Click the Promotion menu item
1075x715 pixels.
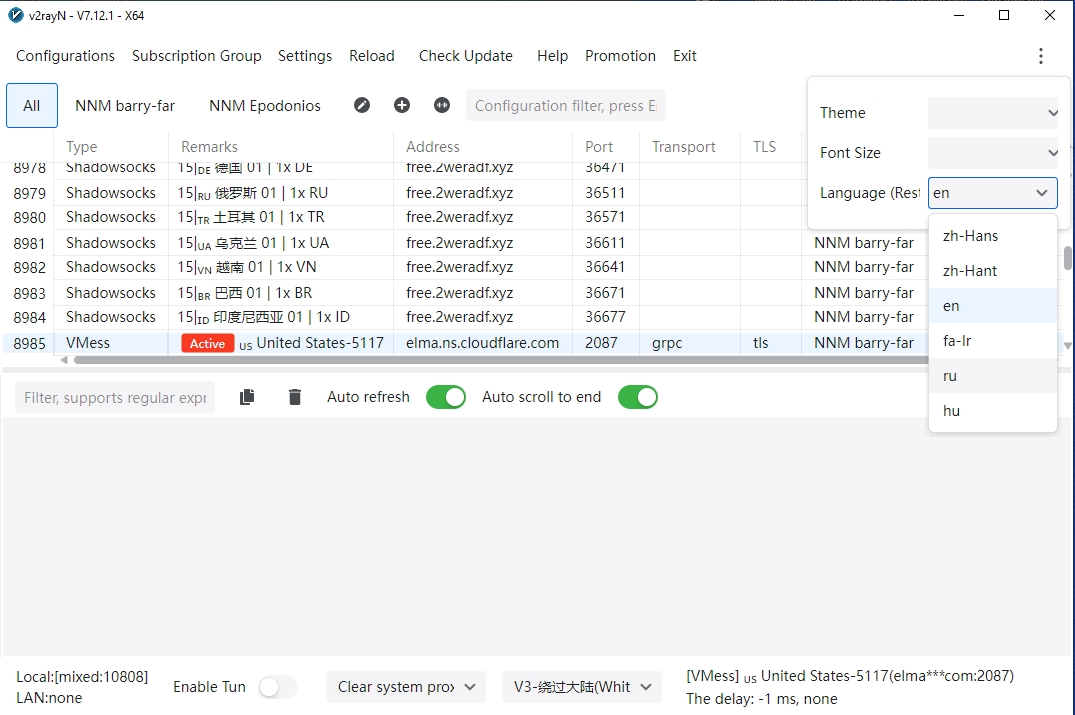620,56
